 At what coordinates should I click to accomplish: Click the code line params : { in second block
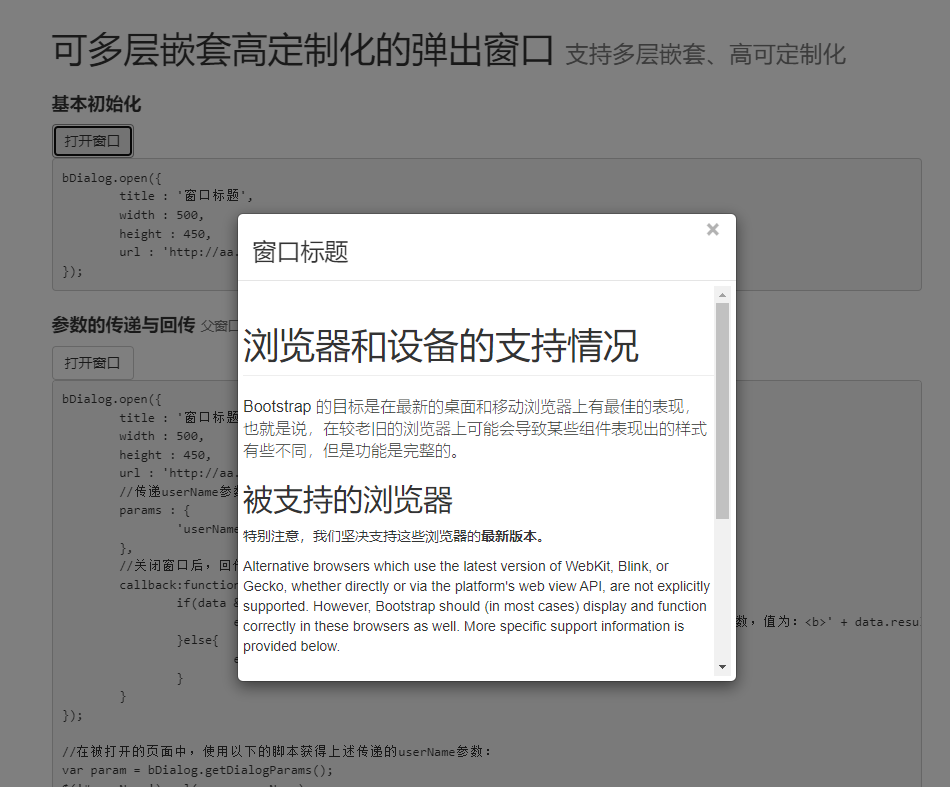pyautogui.click(x=155, y=510)
